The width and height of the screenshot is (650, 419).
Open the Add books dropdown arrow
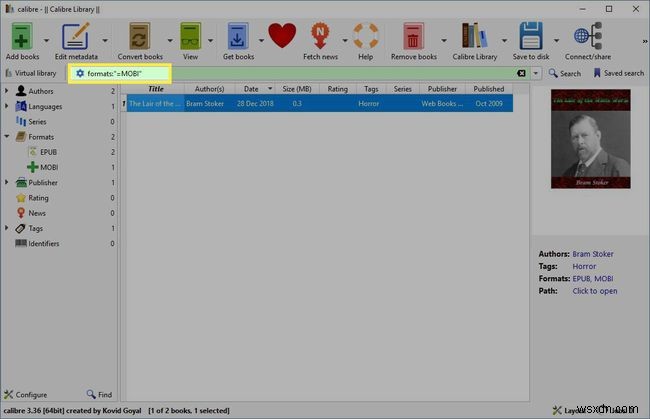(46, 41)
